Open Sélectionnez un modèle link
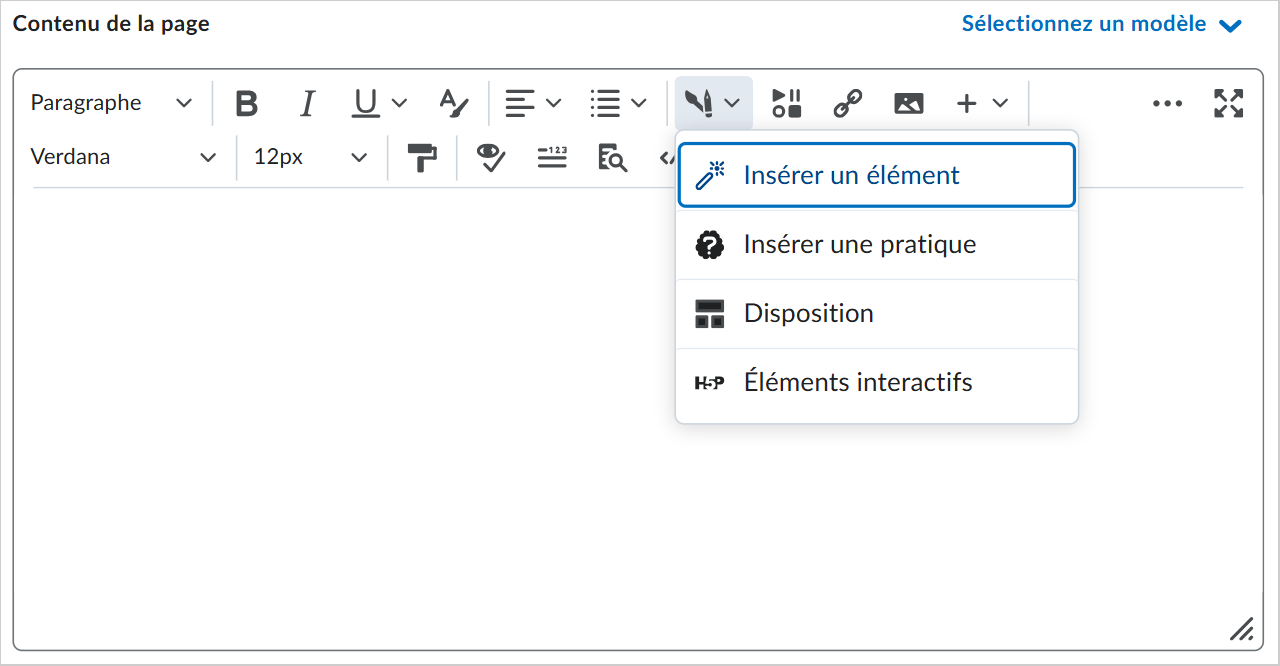Image resolution: width=1280 pixels, height=666 pixels. pos(1084,24)
